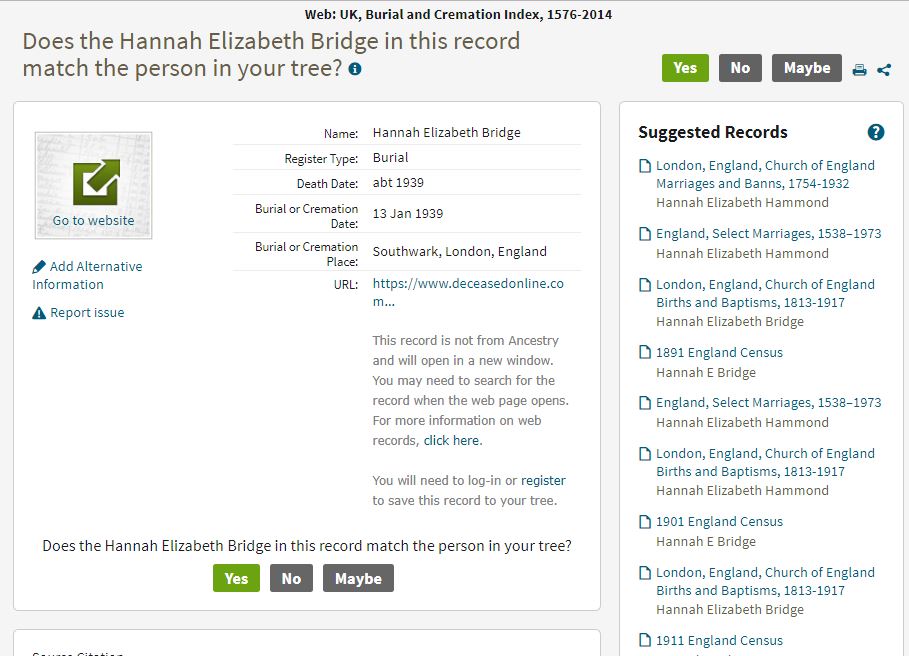Click the bottom green Yes button in record card
Image resolution: width=909 pixels, height=656 pixels.
pos(236,578)
